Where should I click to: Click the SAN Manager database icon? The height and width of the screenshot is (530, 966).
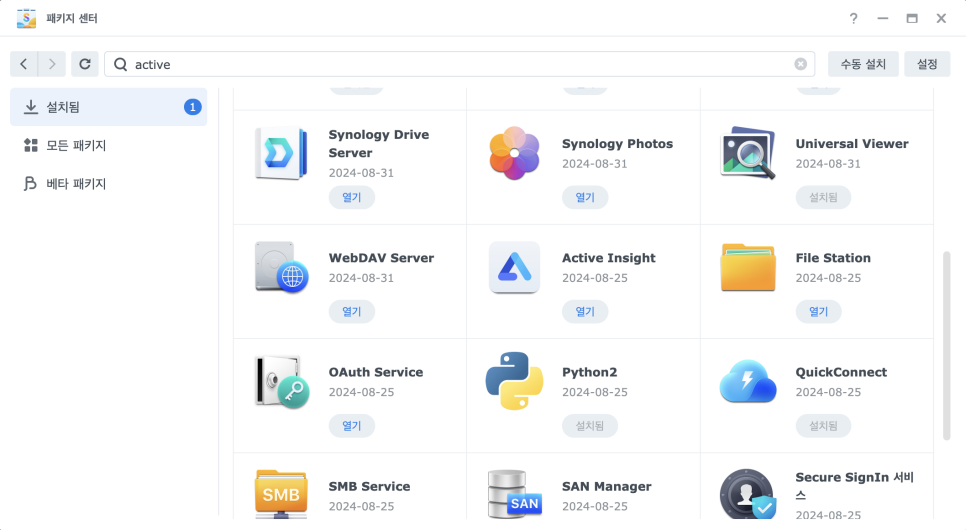514,494
